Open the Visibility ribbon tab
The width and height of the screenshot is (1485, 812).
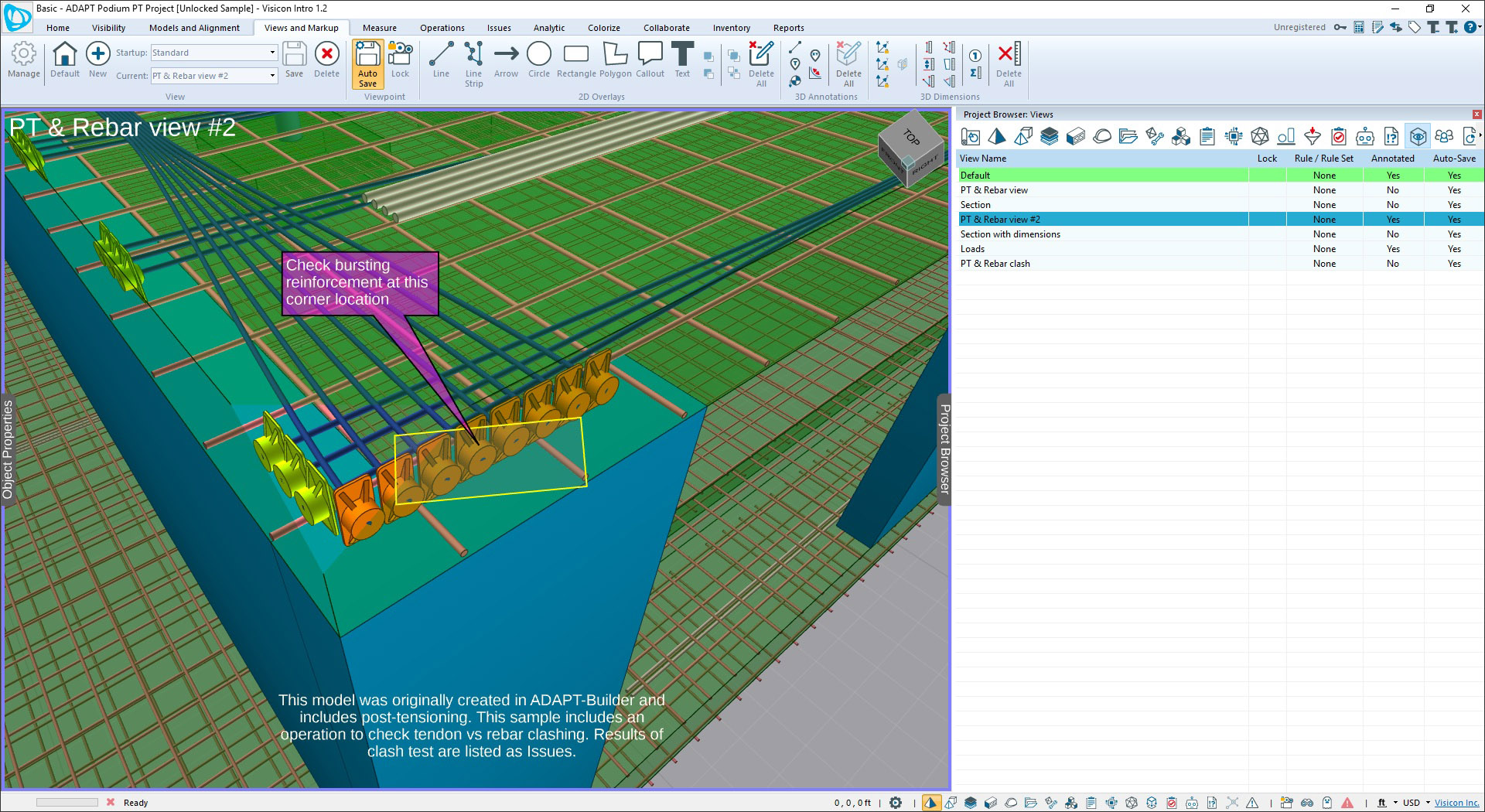tap(108, 28)
